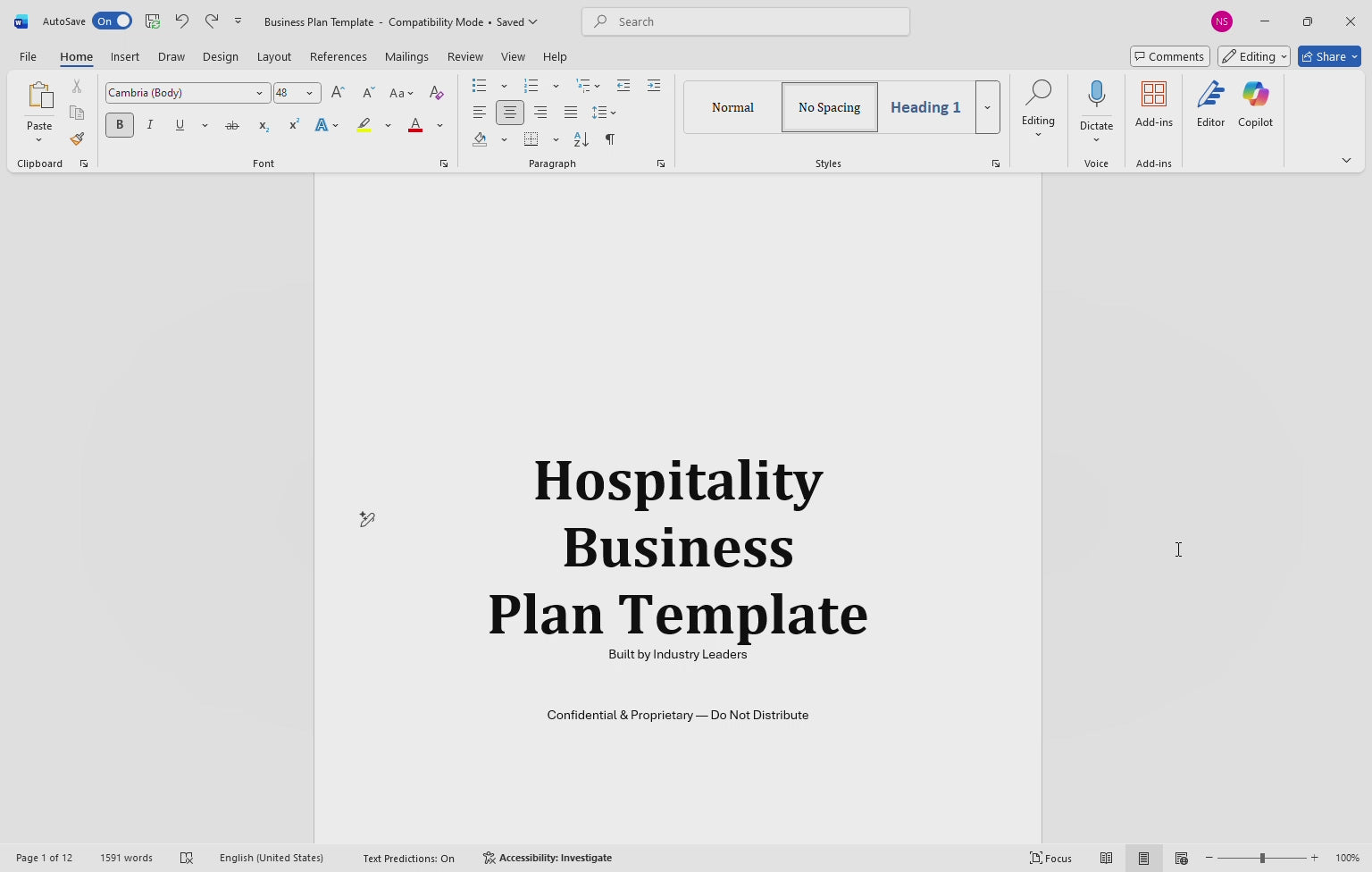Enable italic formatting
This screenshot has width=1372, height=872.
point(149,125)
